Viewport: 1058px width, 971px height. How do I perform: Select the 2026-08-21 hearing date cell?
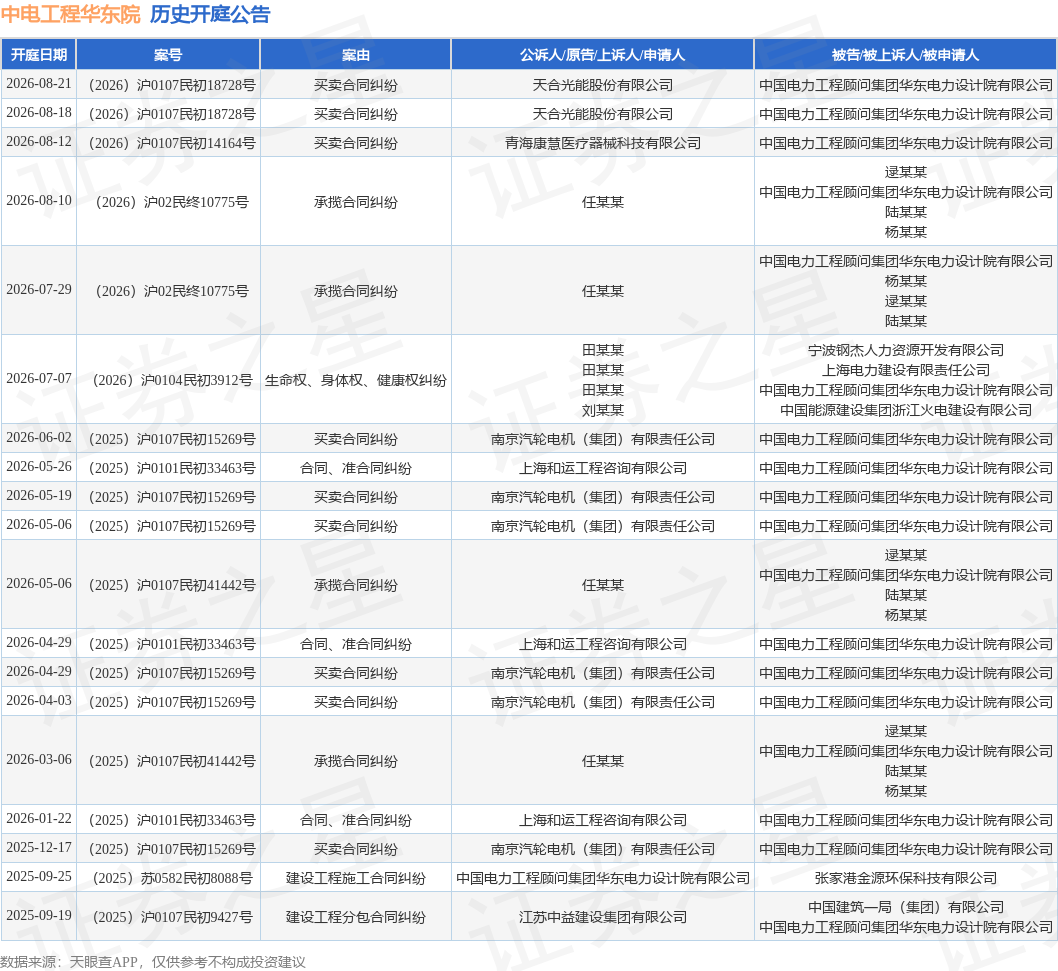tap(38, 84)
